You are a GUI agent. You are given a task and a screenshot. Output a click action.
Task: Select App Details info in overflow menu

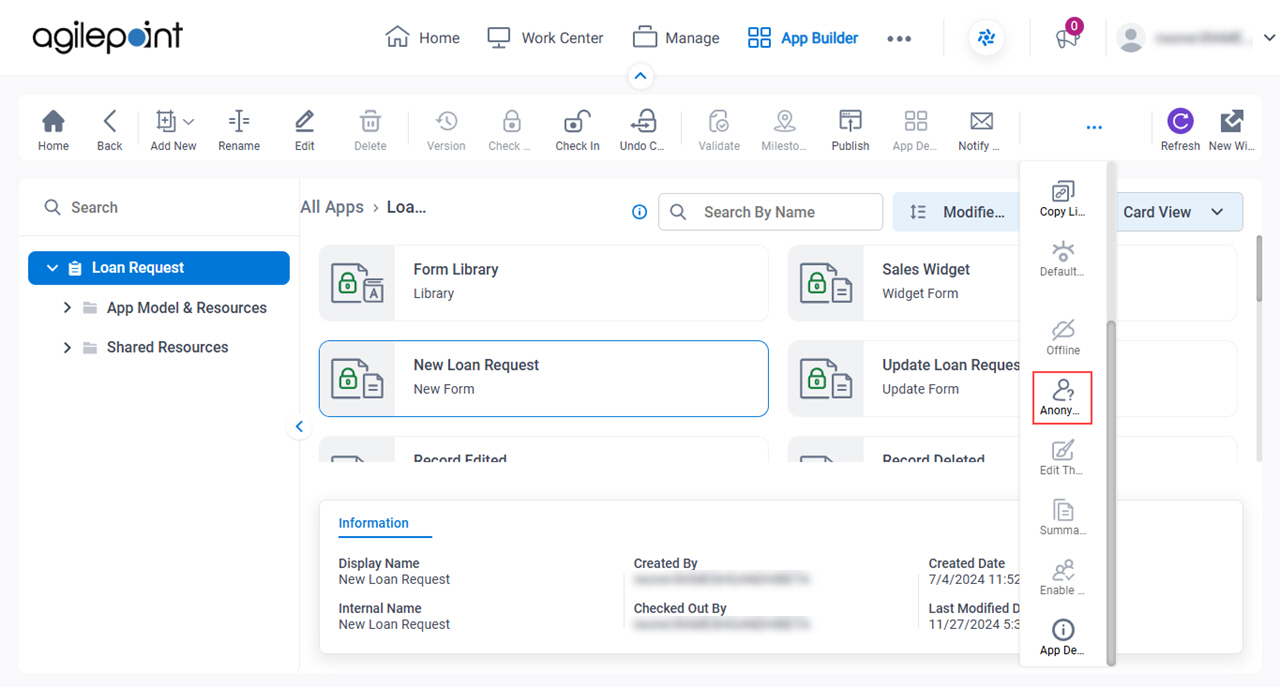coord(1062,638)
